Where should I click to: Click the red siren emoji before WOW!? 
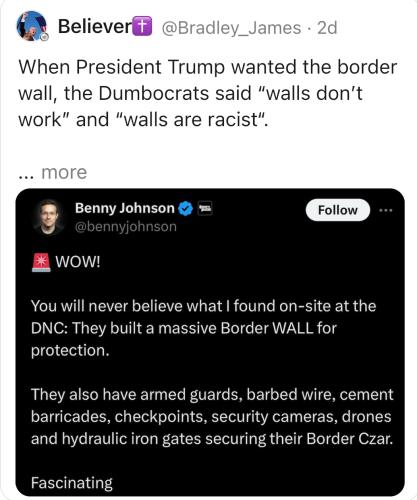41,262
